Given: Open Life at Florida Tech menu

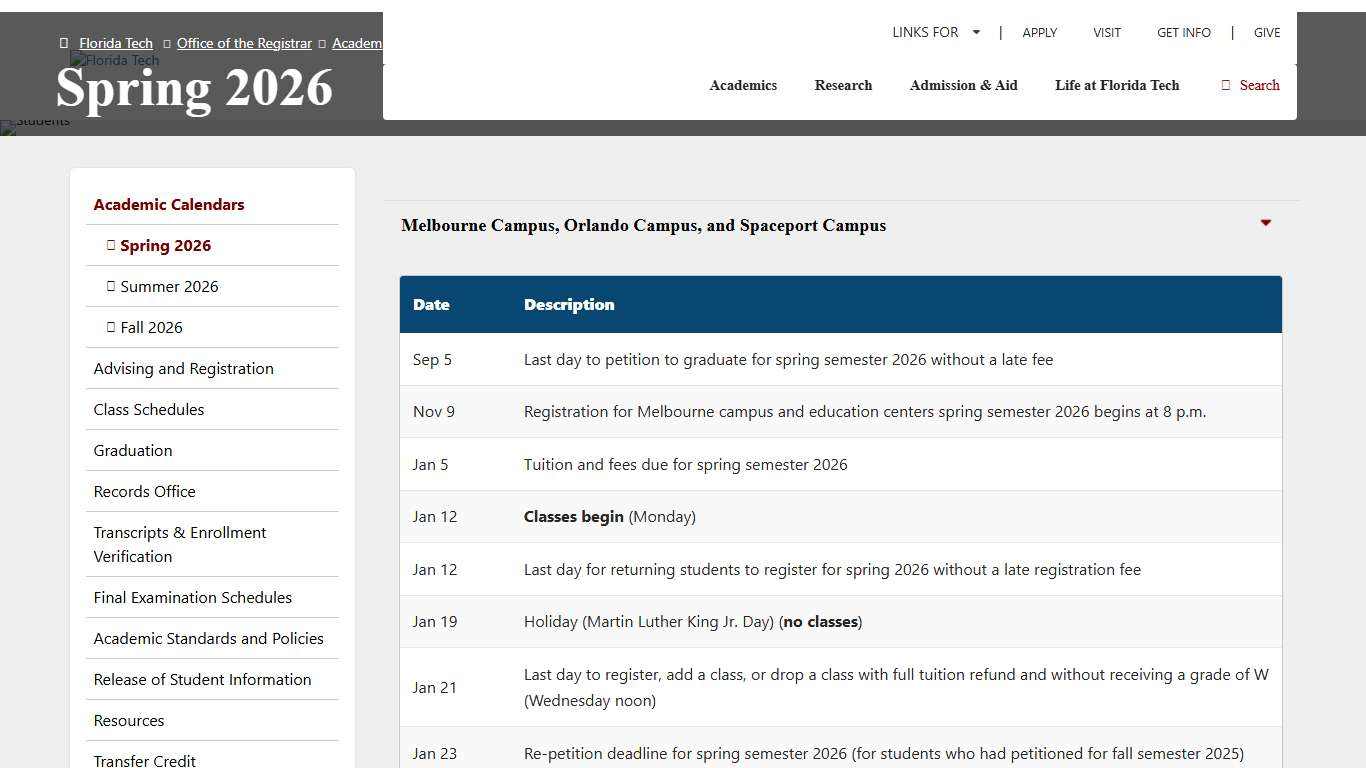Looking at the screenshot, I should coord(1117,86).
